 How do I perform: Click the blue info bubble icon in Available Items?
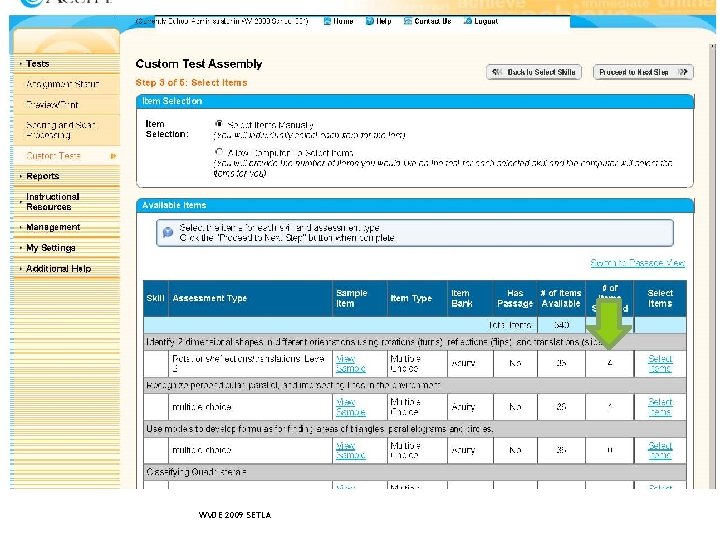168,232
